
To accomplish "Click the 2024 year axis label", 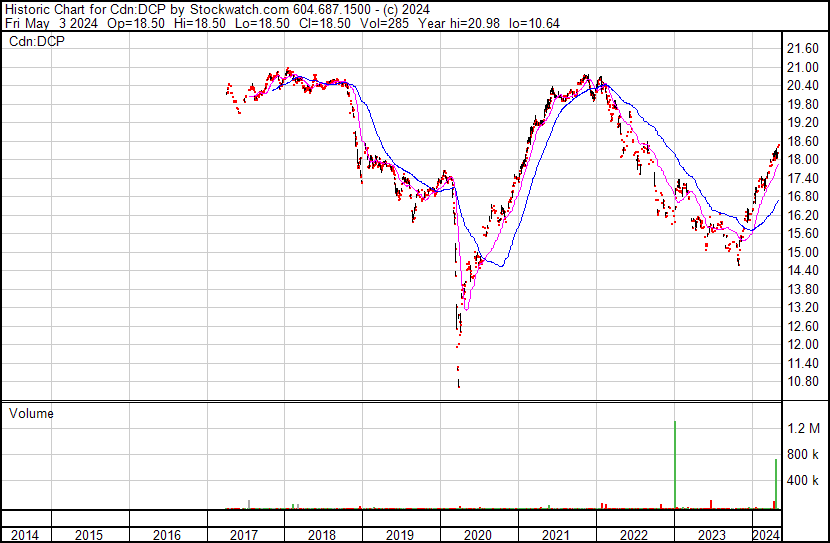I will [x=766, y=535].
